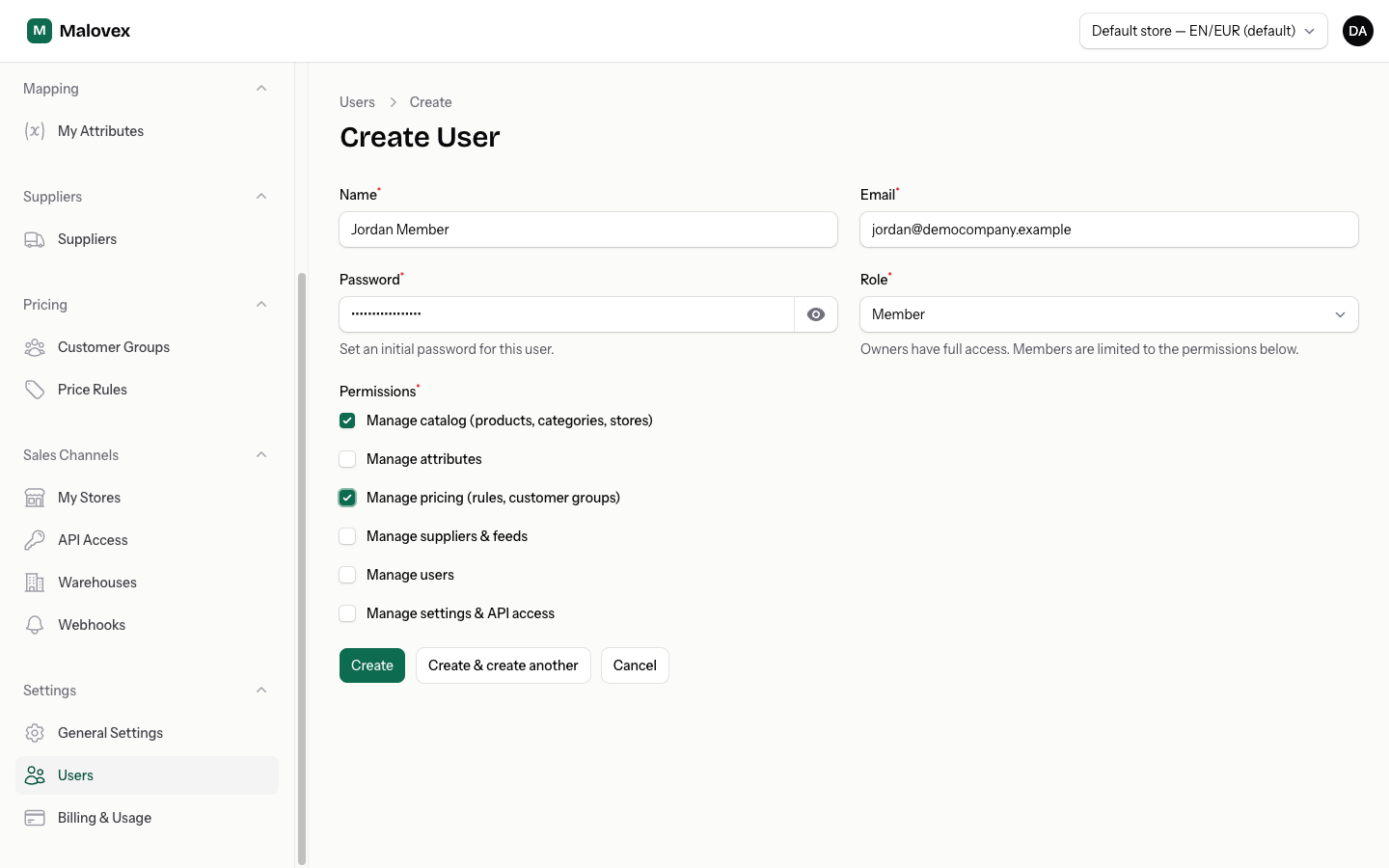The image size is (1389, 868).
Task: Click the Webhooks bell icon
Action: [35, 625]
